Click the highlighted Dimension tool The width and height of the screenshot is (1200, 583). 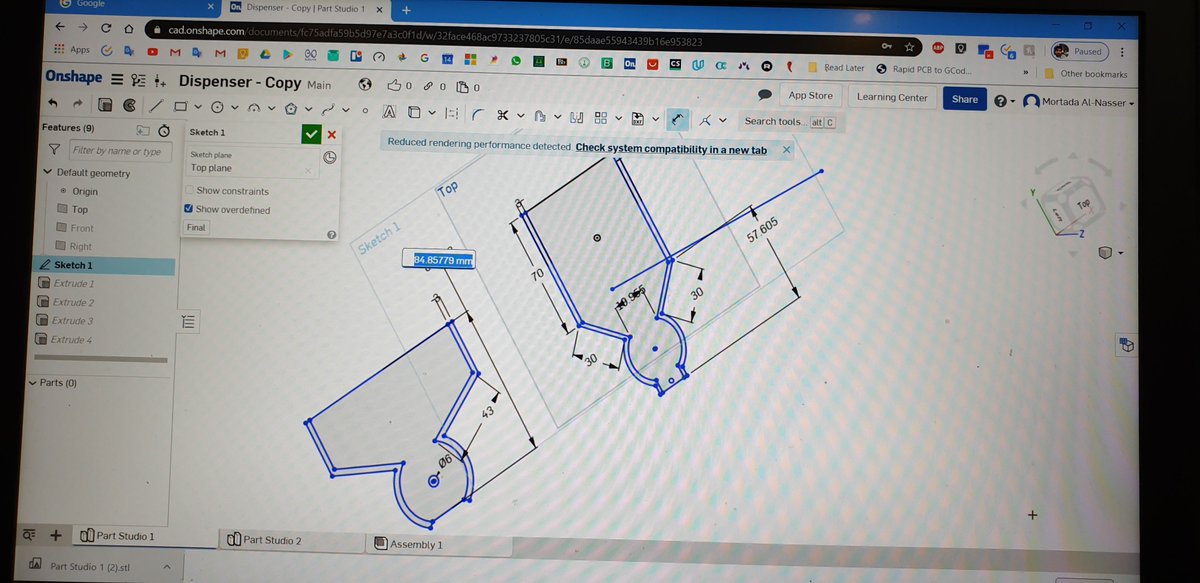pos(678,119)
